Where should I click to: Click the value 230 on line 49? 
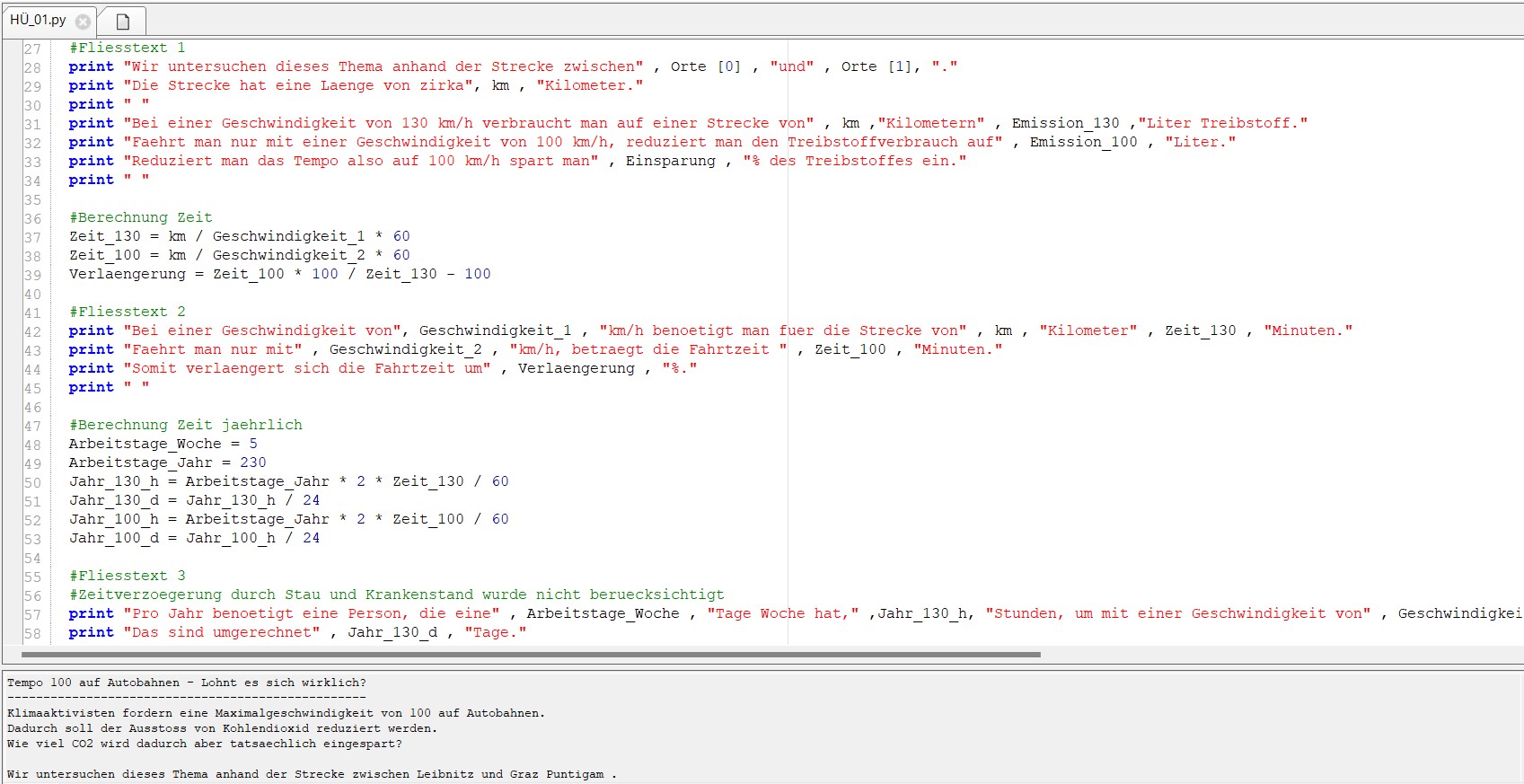253,462
